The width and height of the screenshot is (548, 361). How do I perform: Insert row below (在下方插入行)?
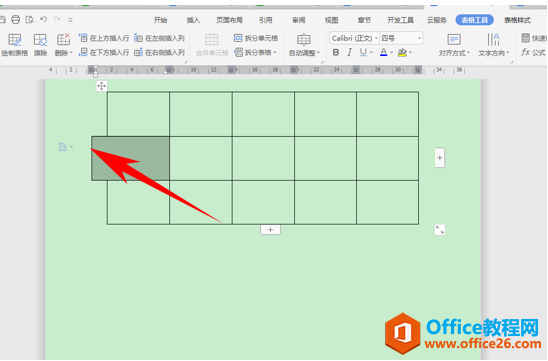coord(104,52)
